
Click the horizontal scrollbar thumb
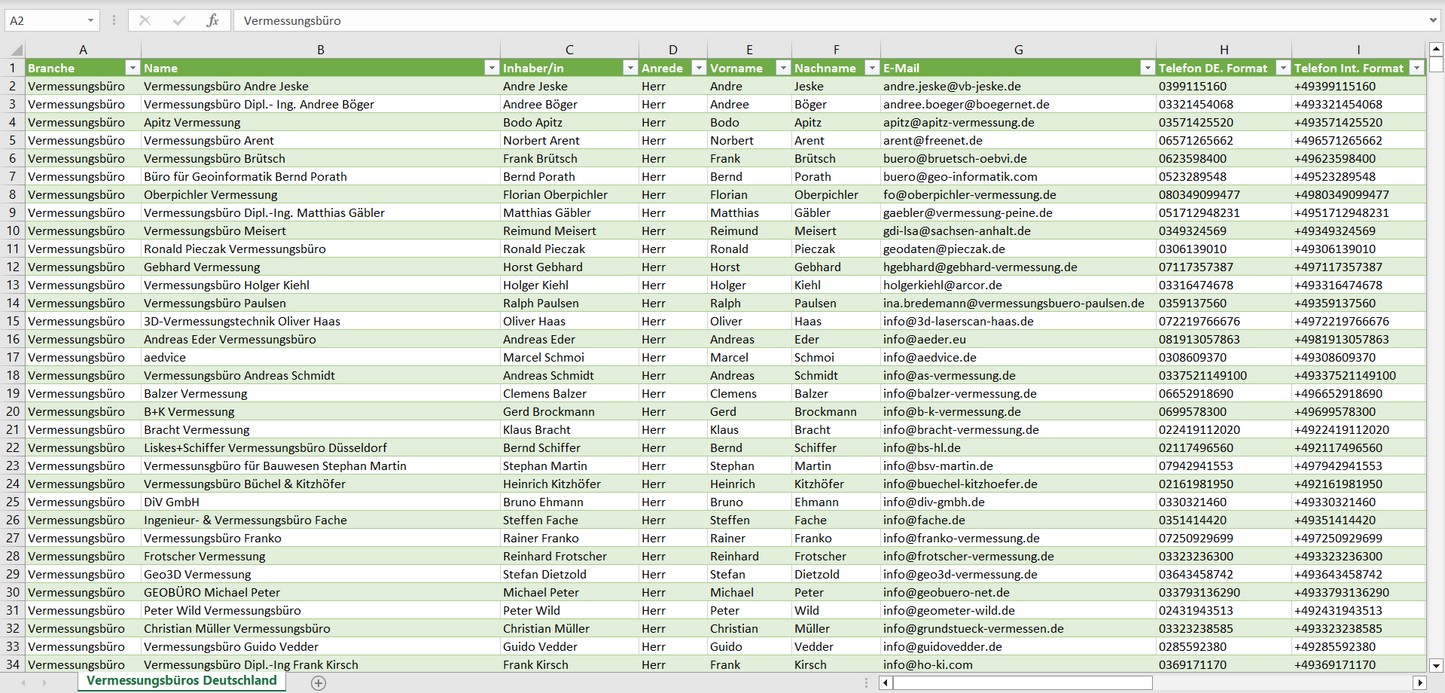click(1021, 683)
